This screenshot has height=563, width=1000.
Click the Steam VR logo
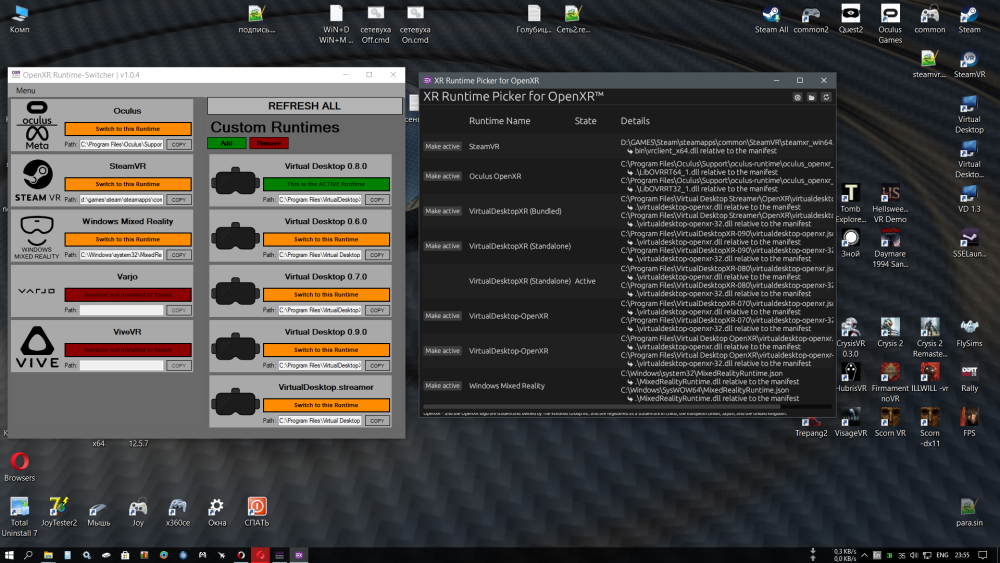[x=37, y=180]
